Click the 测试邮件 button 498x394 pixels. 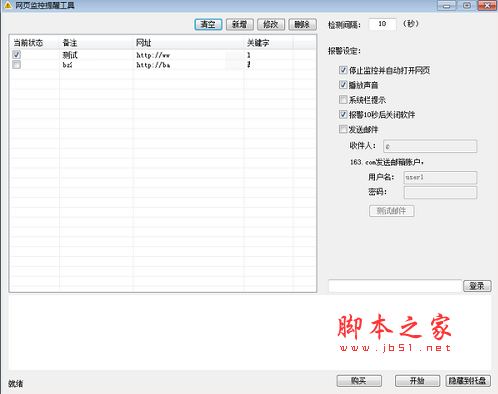[x=392, y=211]
